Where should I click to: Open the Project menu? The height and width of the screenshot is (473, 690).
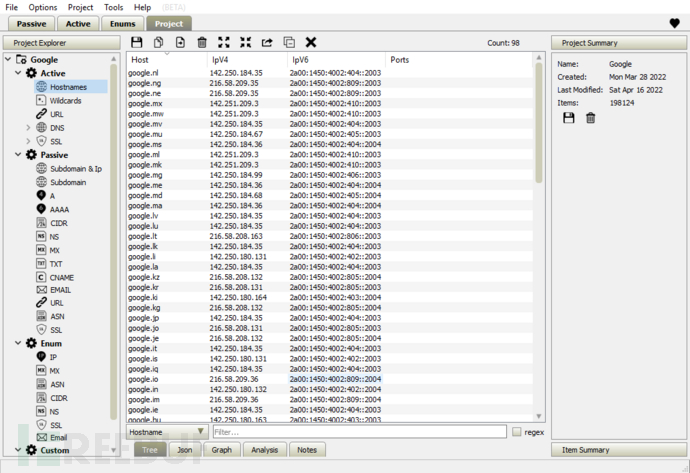pos(80,7)
